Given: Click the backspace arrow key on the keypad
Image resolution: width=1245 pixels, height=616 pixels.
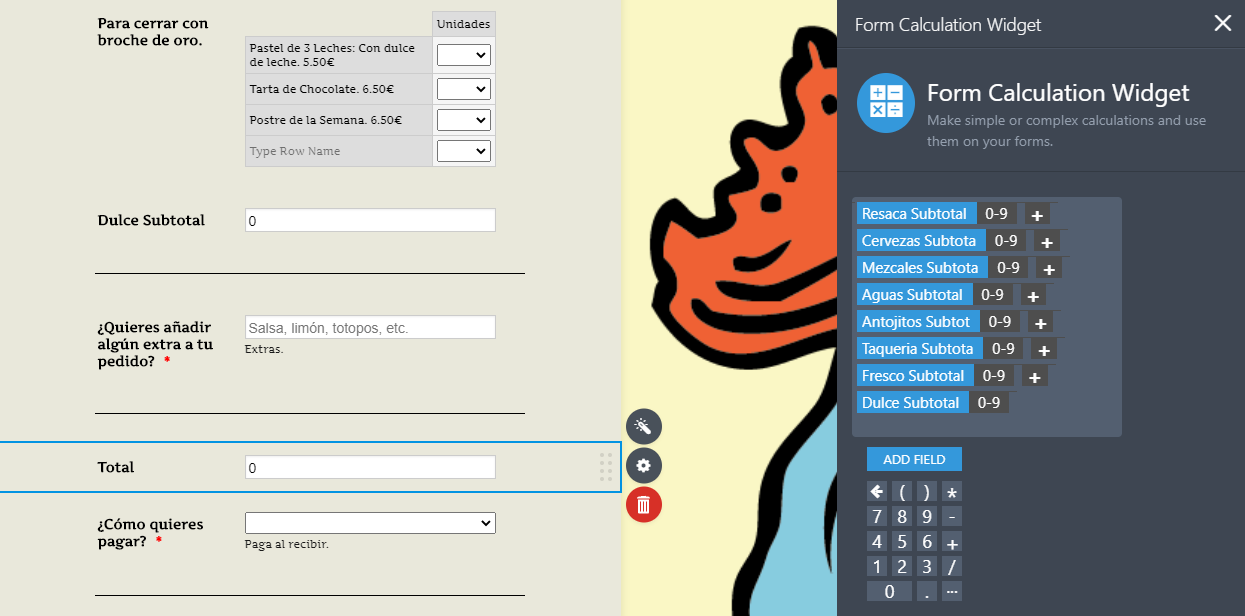Looking at the screenshot, I should pos(877,491).
